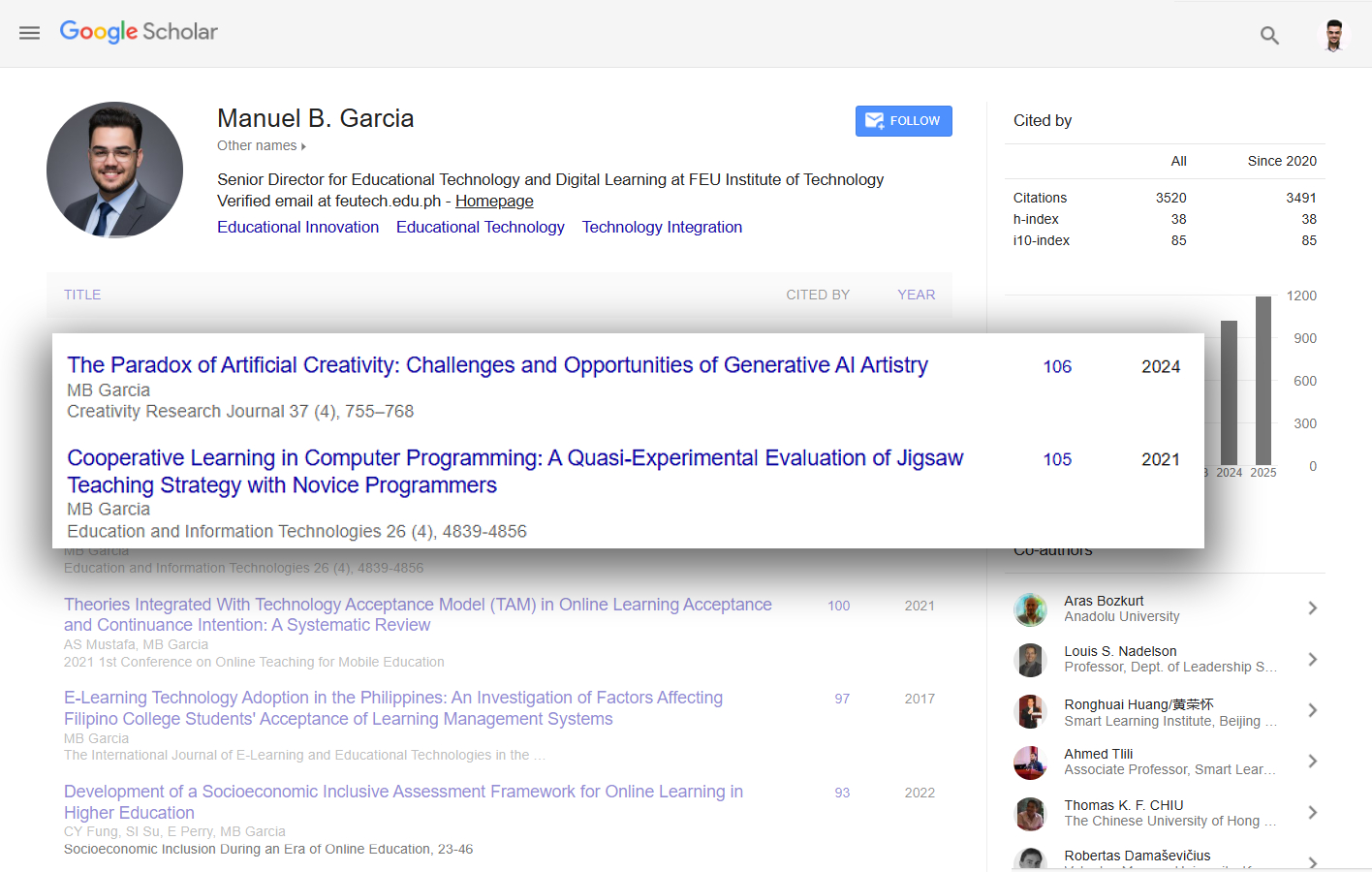Image resolution: width=1372 pixels, height=872 pixels.
Task: Click the envelope icon on the Follow button
Action: tap(875, 120)
